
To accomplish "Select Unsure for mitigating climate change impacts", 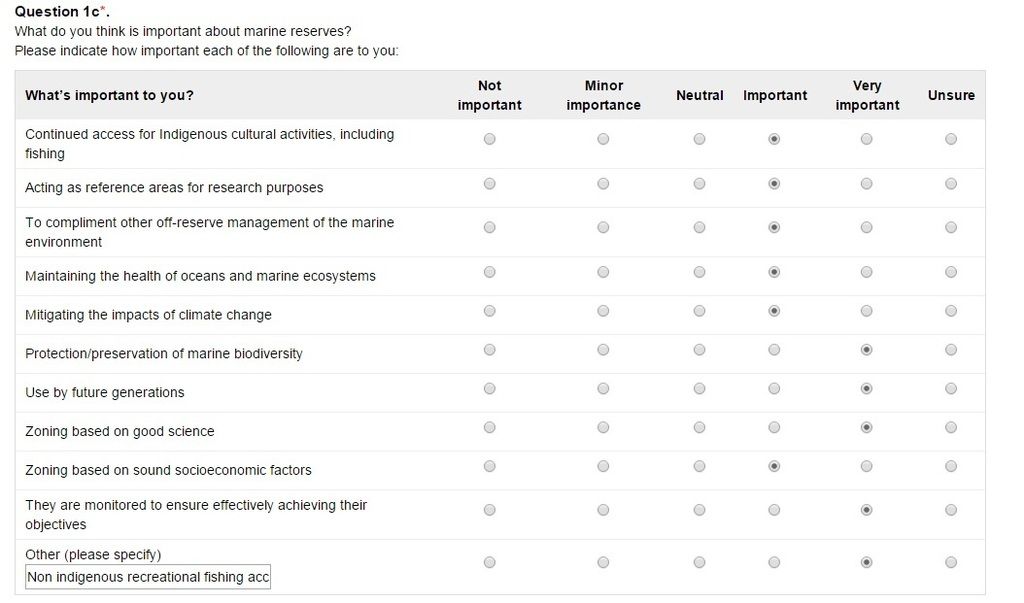I will (950, 311).
